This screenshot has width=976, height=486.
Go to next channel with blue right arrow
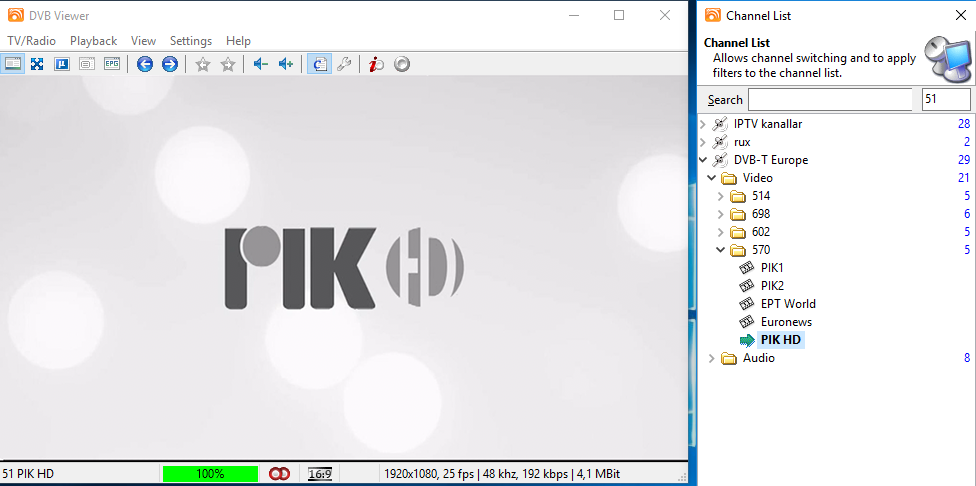[x=170, y=63]
